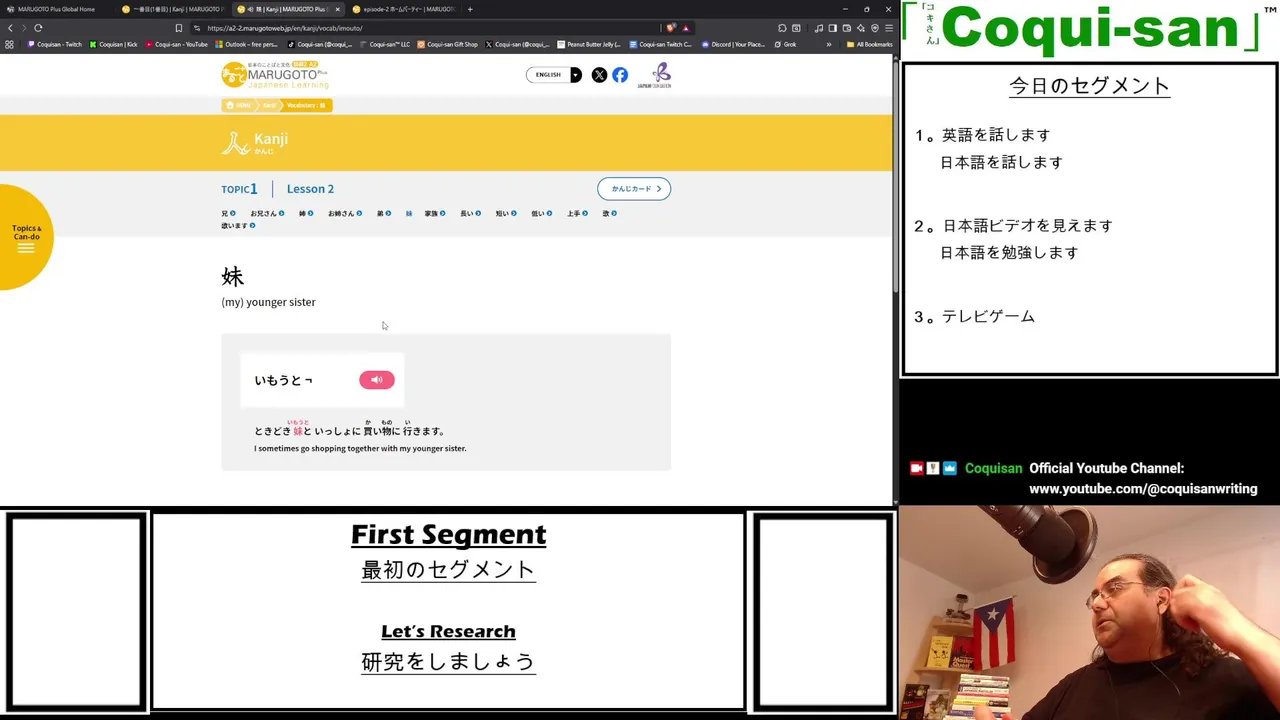Open the browser apps grid icon

coord(9,44)
